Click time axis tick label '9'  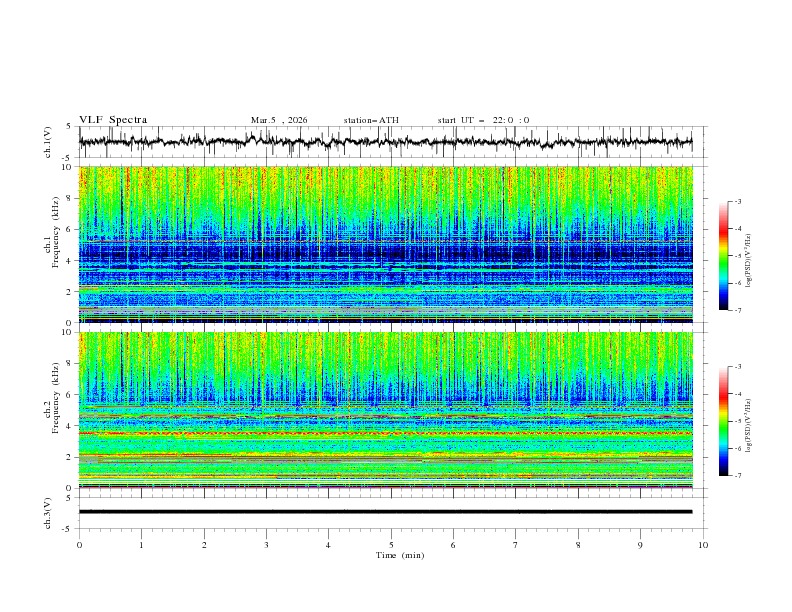[640, 545]
